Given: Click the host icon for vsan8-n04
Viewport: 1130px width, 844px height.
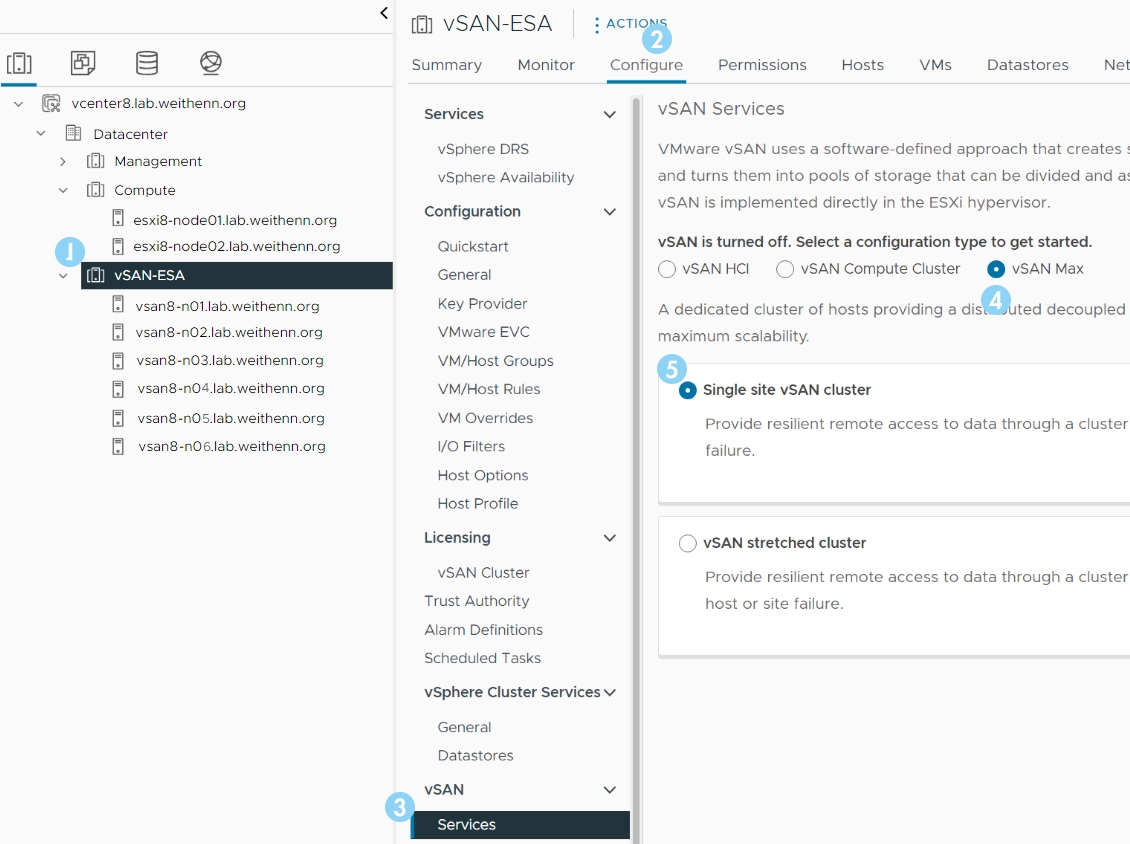Looking at the screenshot, I should click(x=118, y=389).
